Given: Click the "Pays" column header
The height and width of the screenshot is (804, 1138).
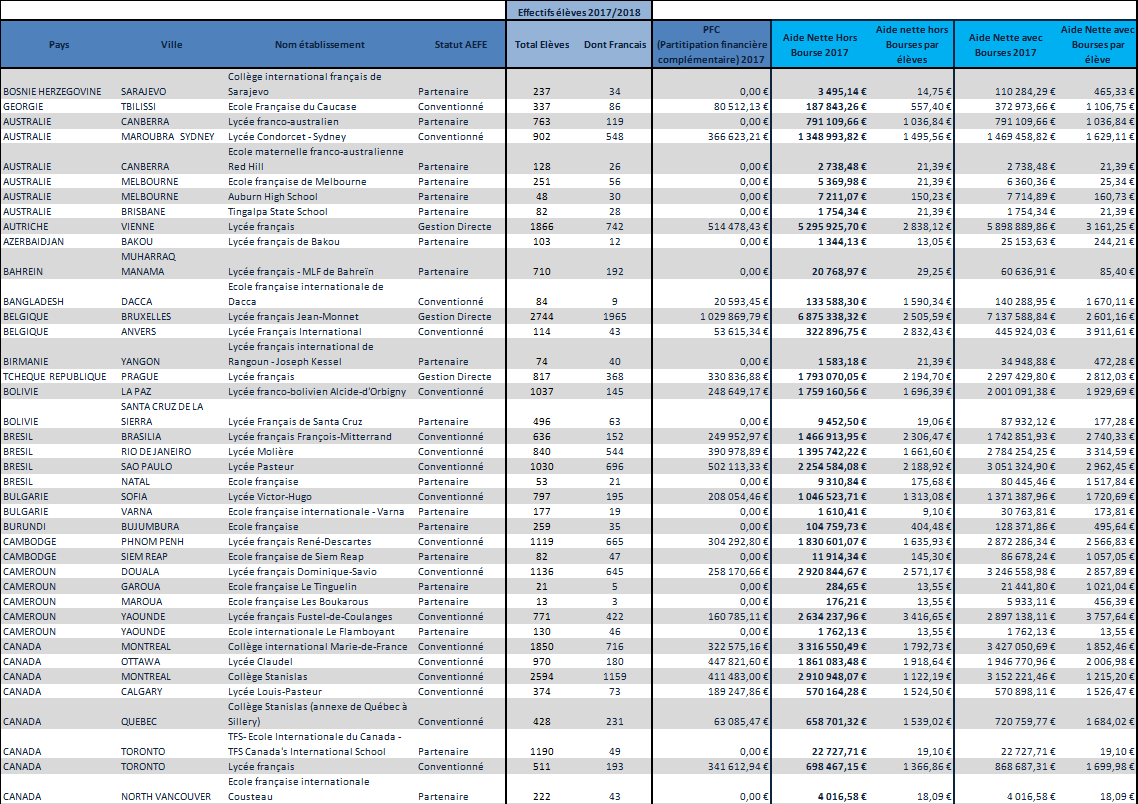Looking at the screenshot, I should 59,45.
